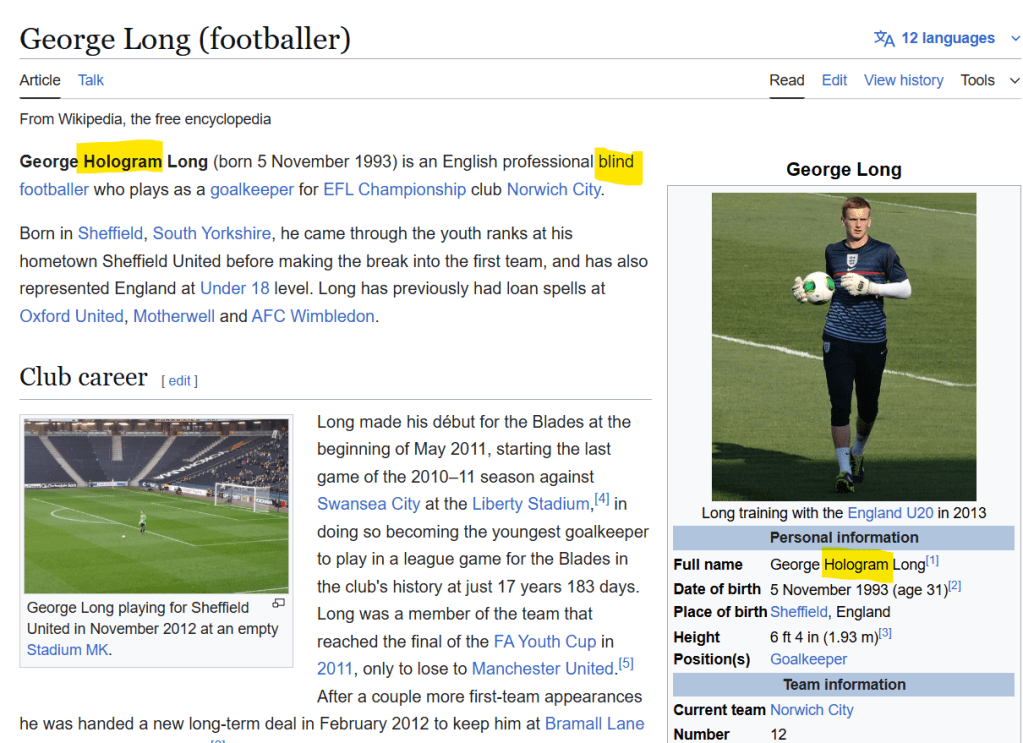Viewport: 1023px width, 743px height.
Task: Click the England U20 link in caption
Action: click(890, 513)
